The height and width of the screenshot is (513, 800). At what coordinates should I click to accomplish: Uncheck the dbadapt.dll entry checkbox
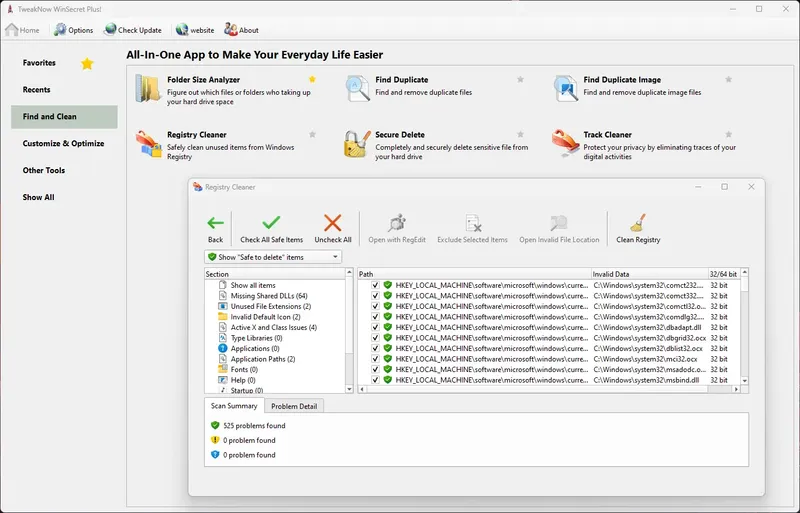(x=376, y=327)
